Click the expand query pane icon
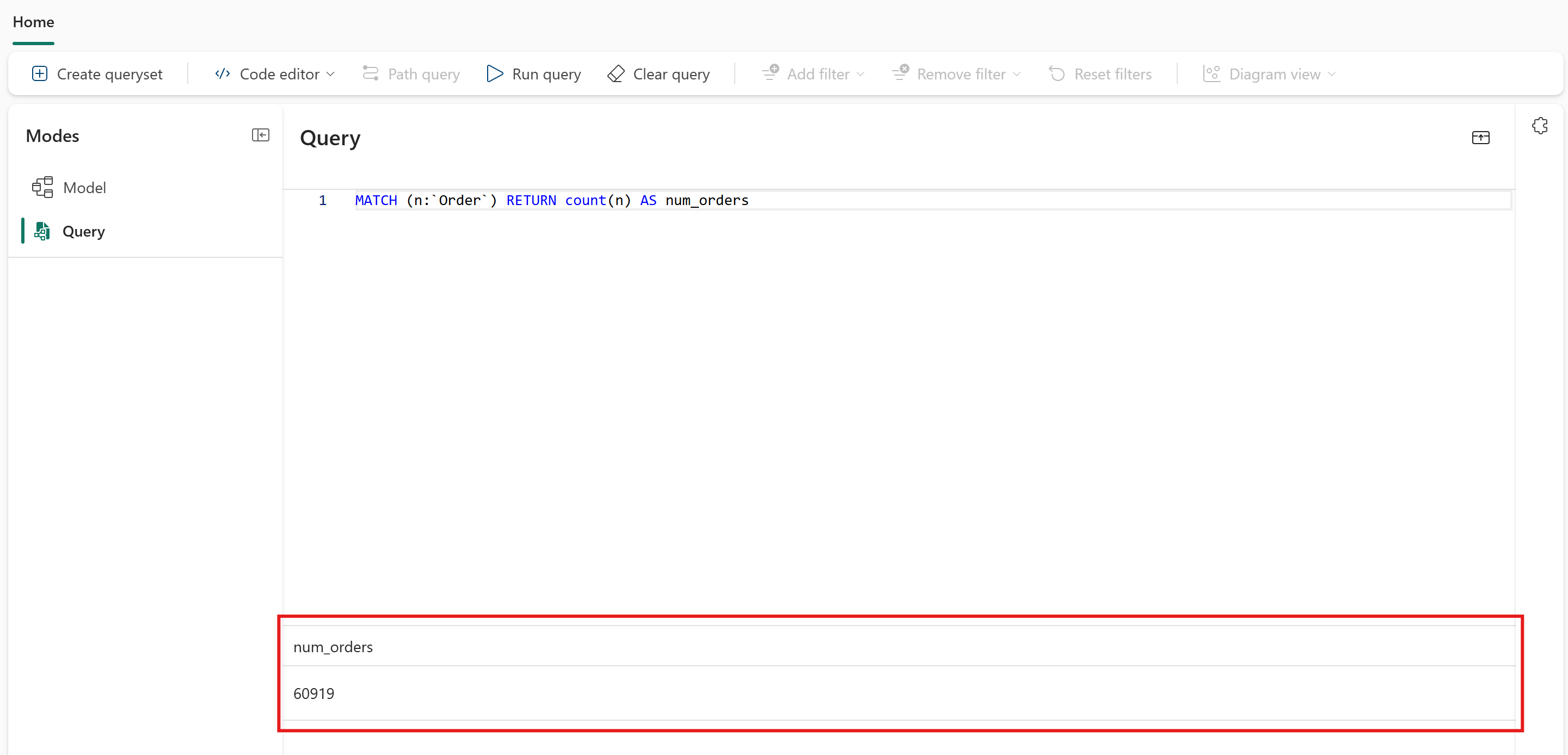 [1480, 138]
